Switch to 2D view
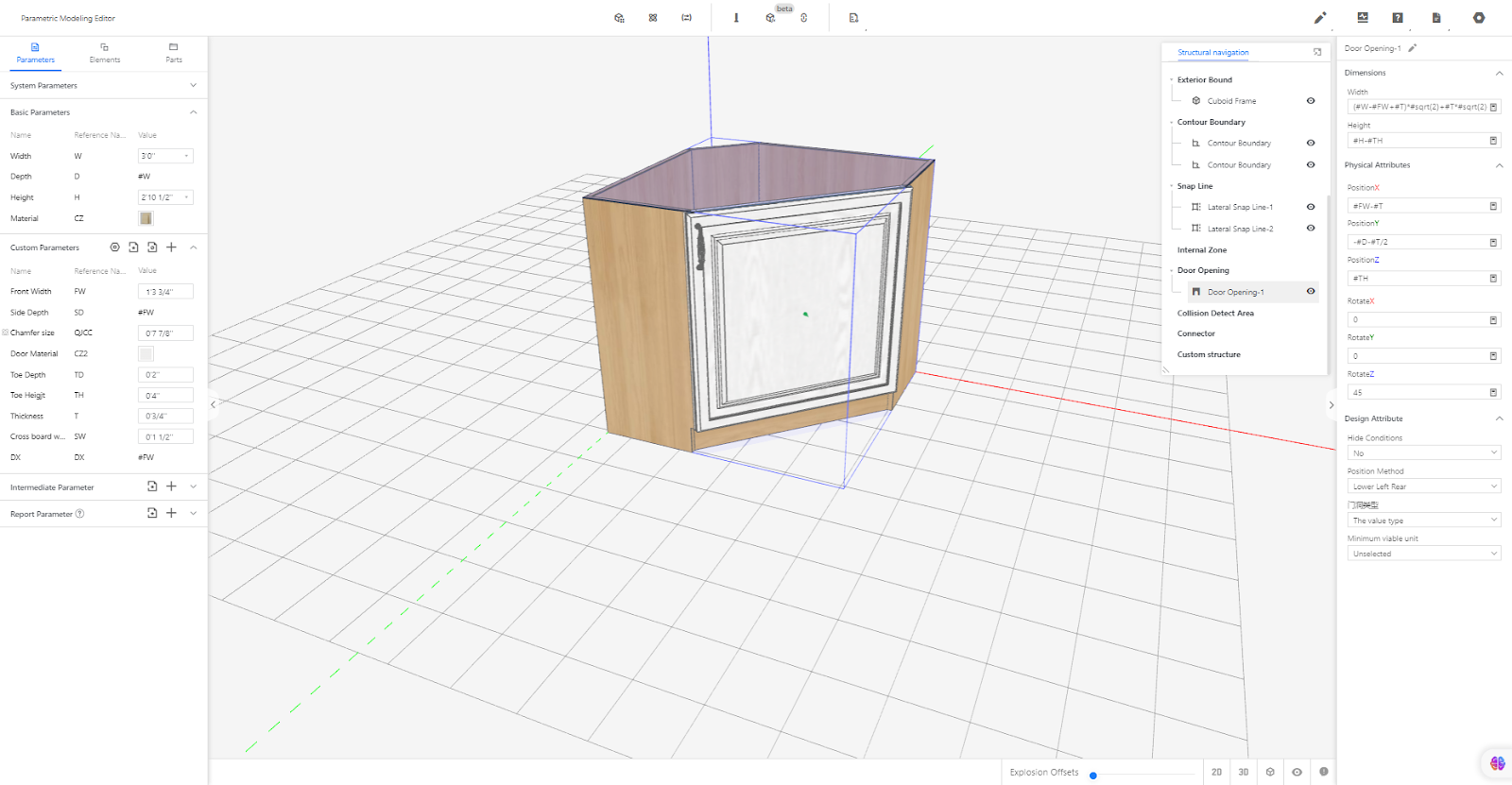The height and width of the screenshot is (785, 1512). pos(1216,772)
